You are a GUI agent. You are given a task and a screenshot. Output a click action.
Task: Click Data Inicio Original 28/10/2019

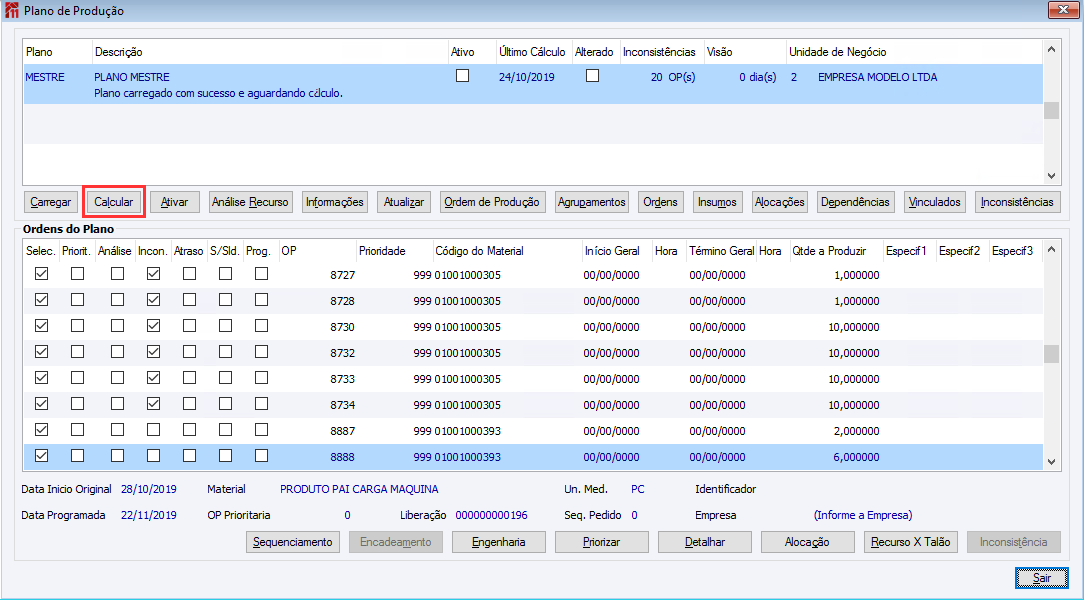click(x=149, y=489)
